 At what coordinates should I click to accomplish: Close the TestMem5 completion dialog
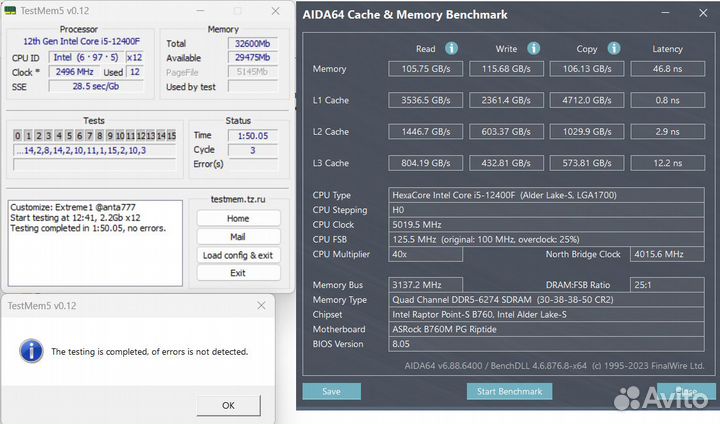pyautogui.click(x=261, y=305)
